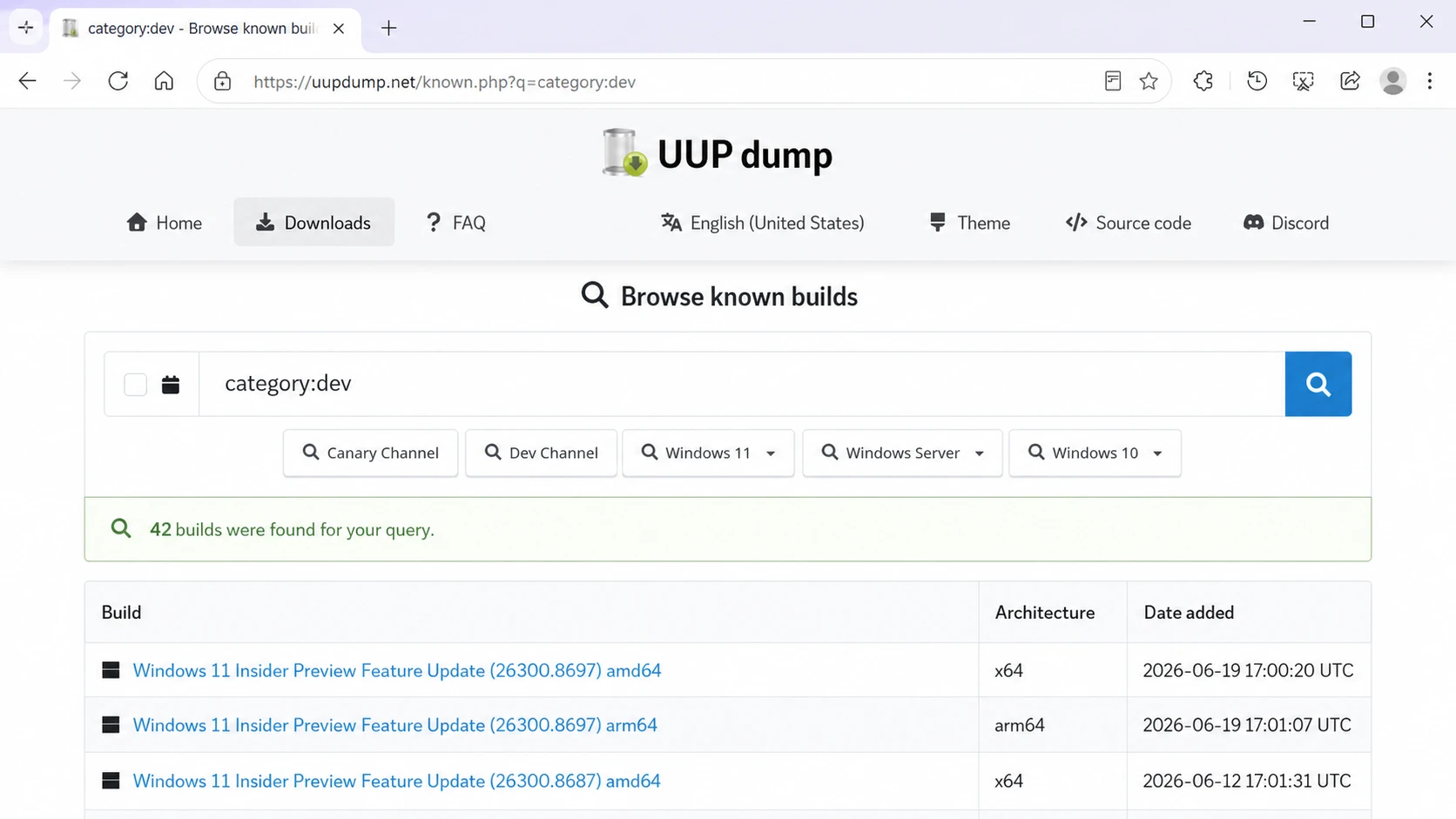
Task: Change language from English (United States)
Action: (763, 223)
